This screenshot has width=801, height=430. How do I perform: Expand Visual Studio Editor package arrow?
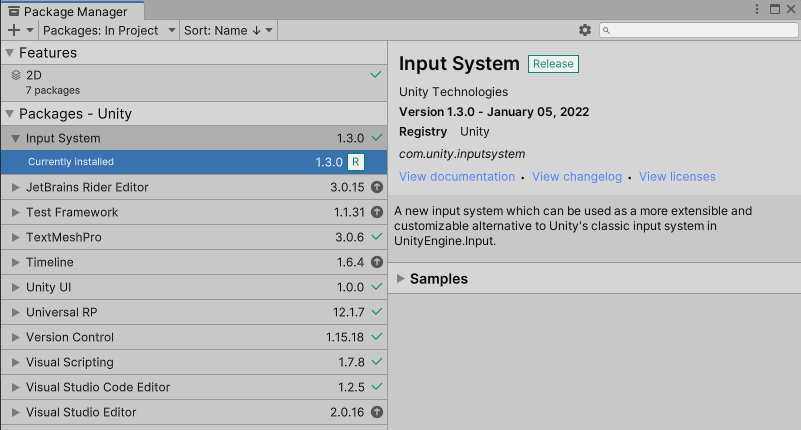click(x=16, y=413)
